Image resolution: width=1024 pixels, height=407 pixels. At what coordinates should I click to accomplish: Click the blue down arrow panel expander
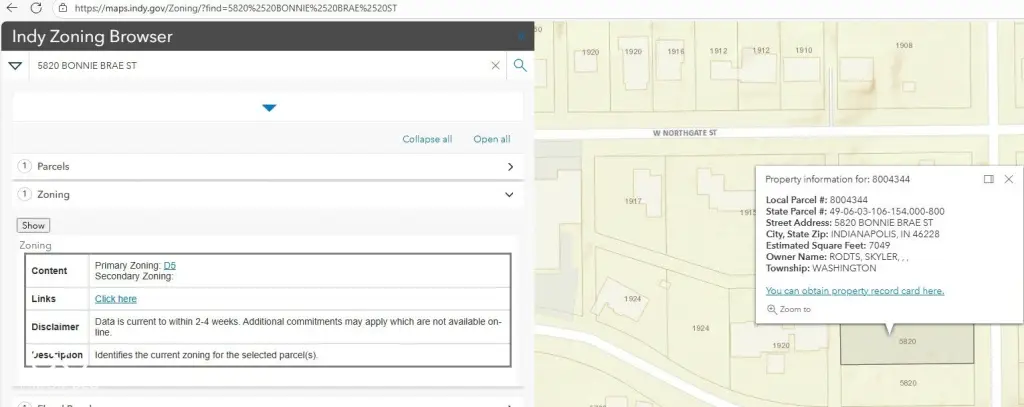(268, 108)
